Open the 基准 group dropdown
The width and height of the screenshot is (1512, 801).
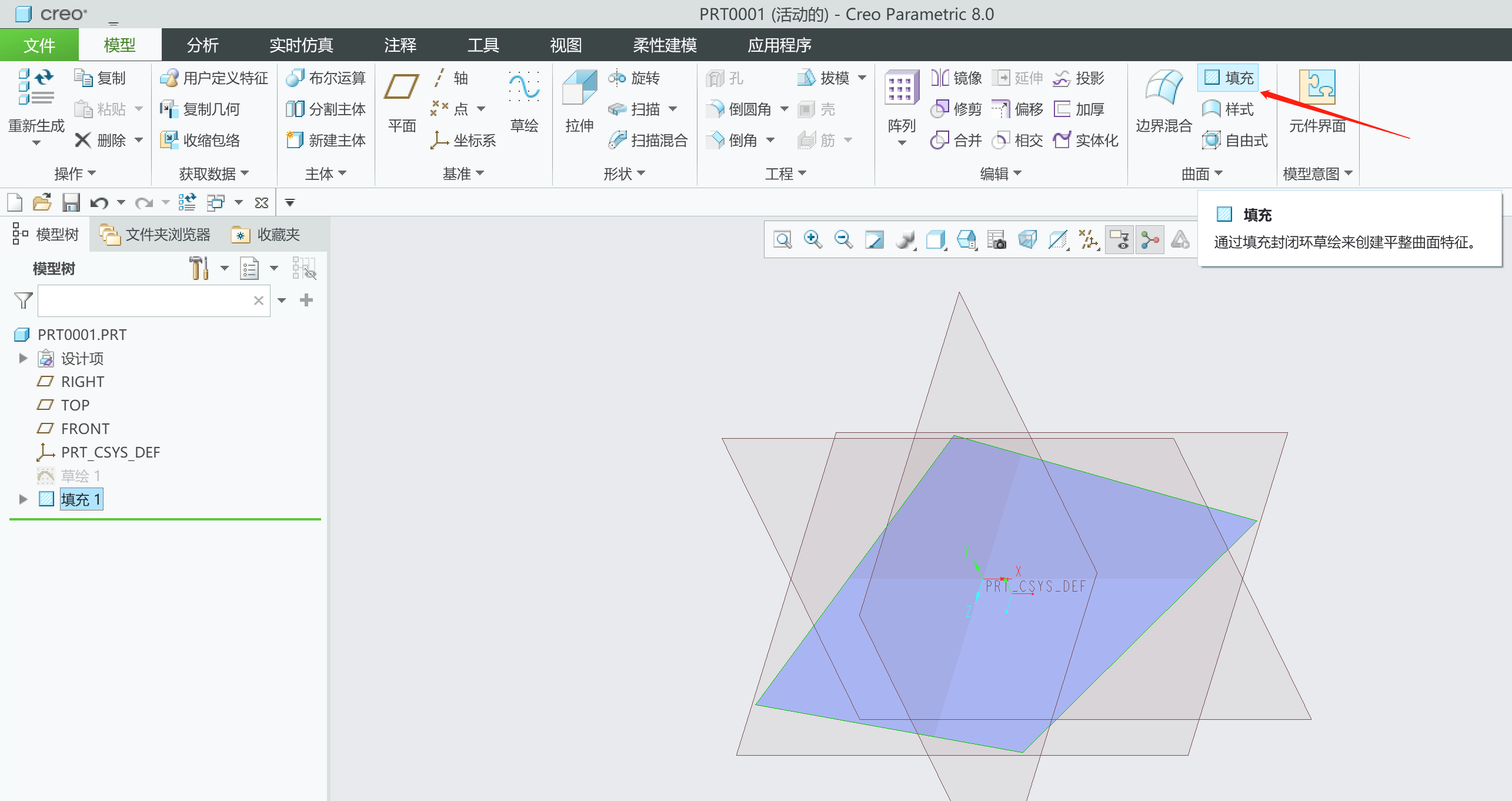pos(463,173)
